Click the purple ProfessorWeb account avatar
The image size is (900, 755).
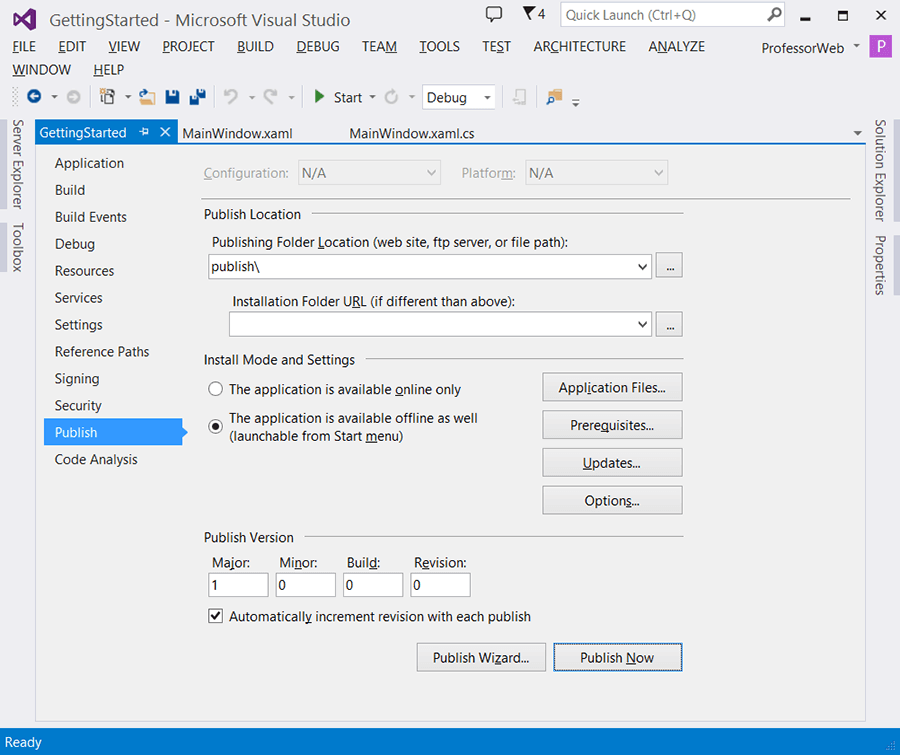(x=880, y=47)
